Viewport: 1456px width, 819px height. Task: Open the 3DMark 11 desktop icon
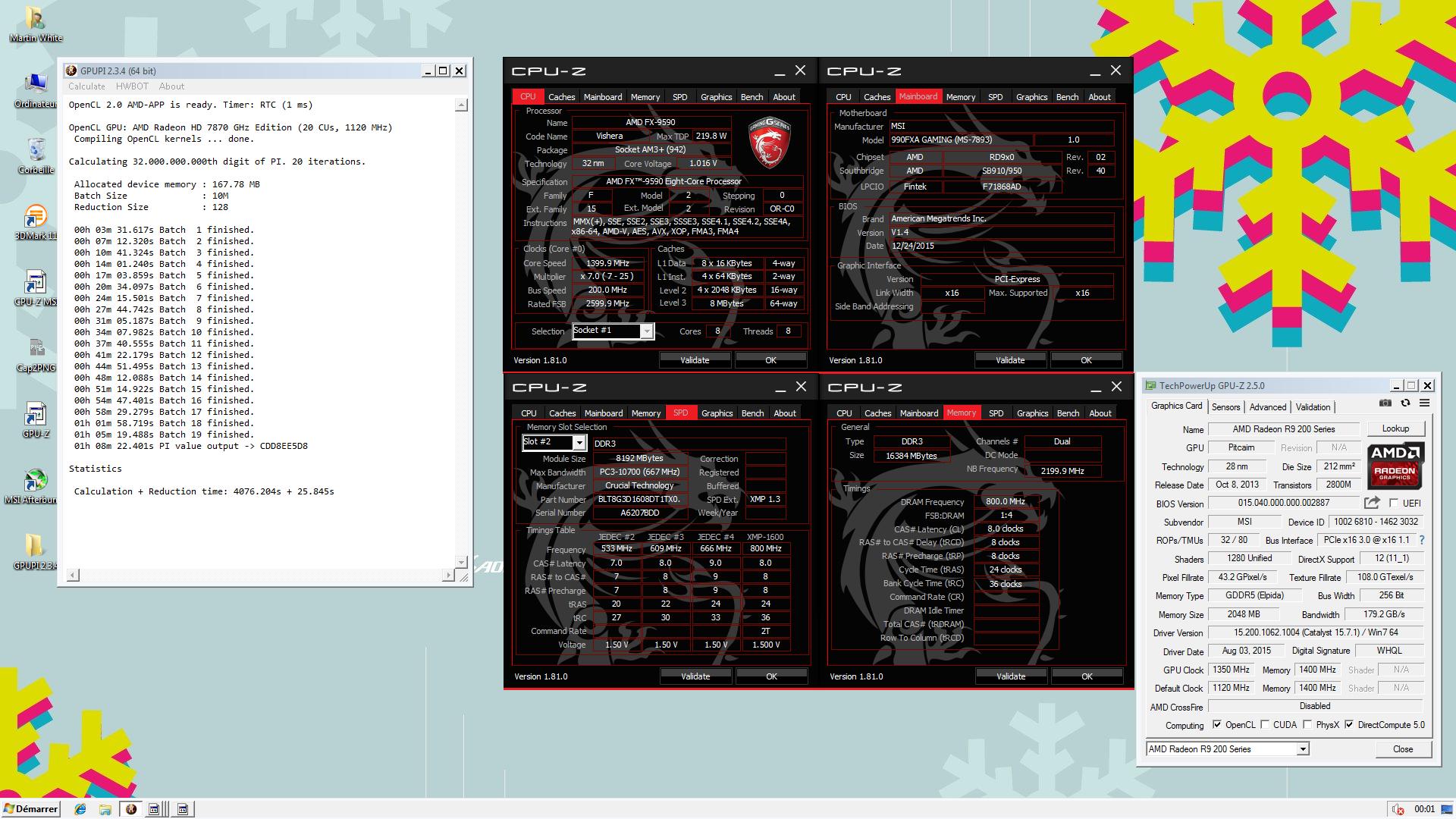[36, 222]
